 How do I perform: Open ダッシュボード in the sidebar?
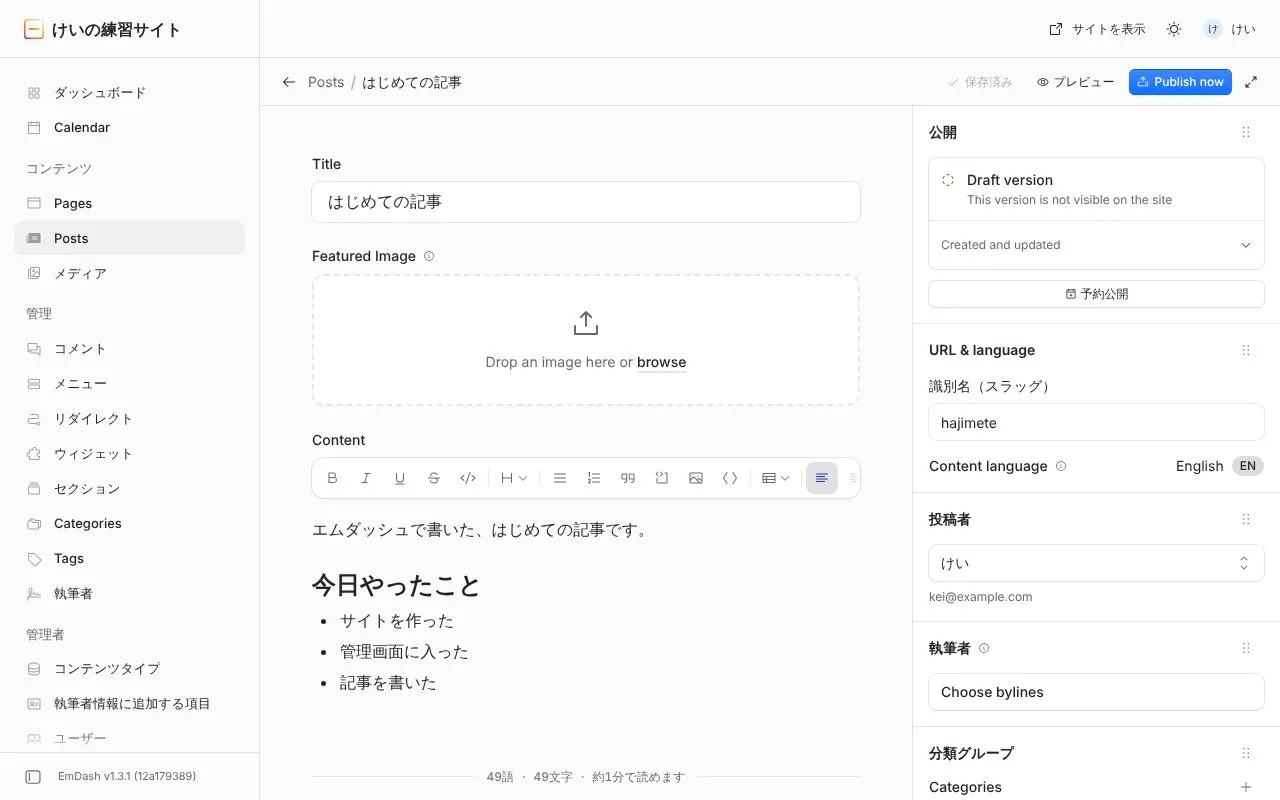129,93
